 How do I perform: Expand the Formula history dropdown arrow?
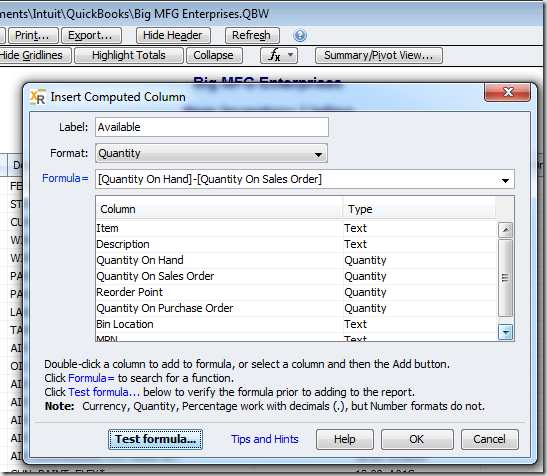click(x=505, y=180)
